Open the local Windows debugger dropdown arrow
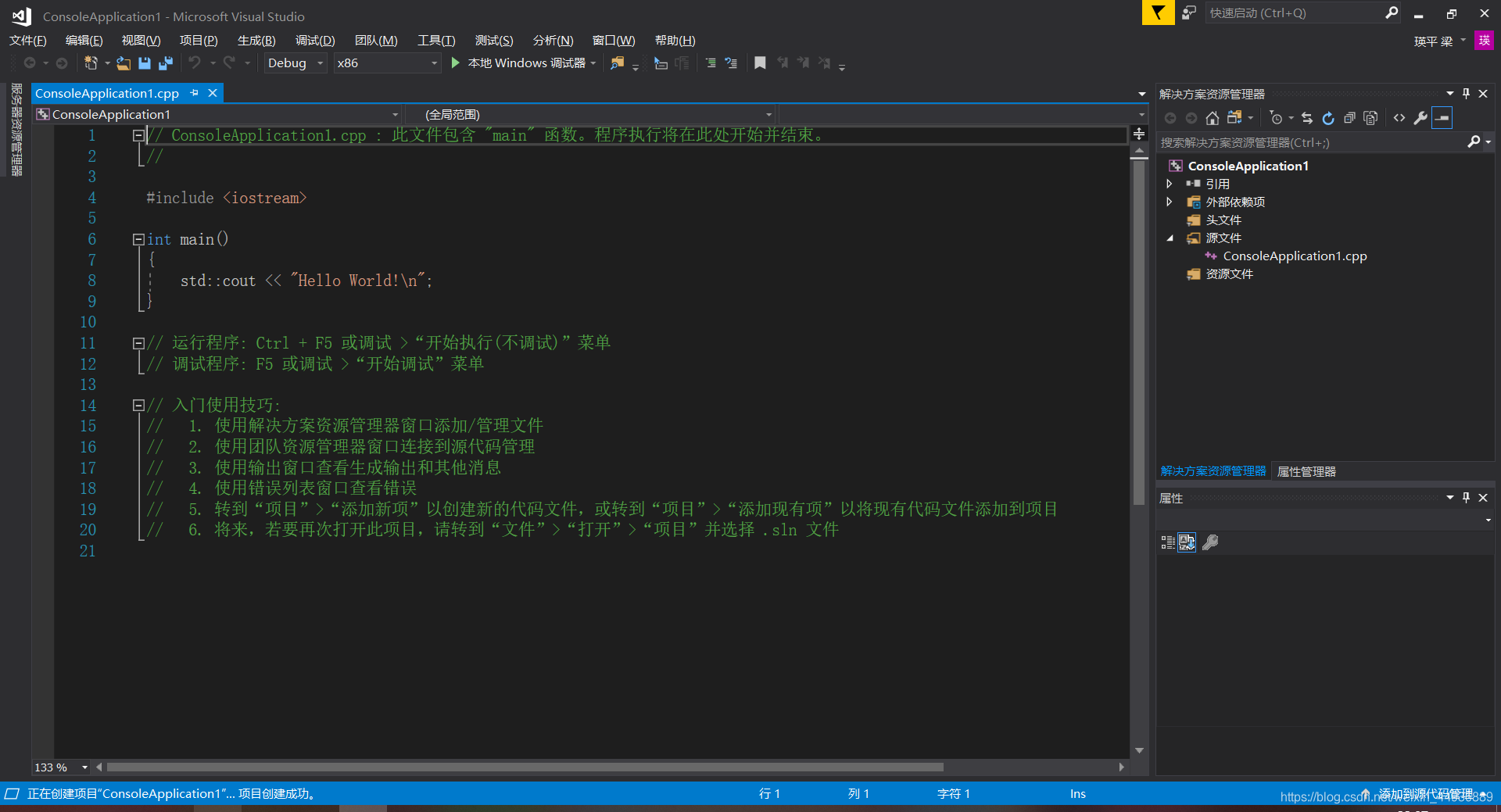 pyautogui.click(x=593, y=63)
